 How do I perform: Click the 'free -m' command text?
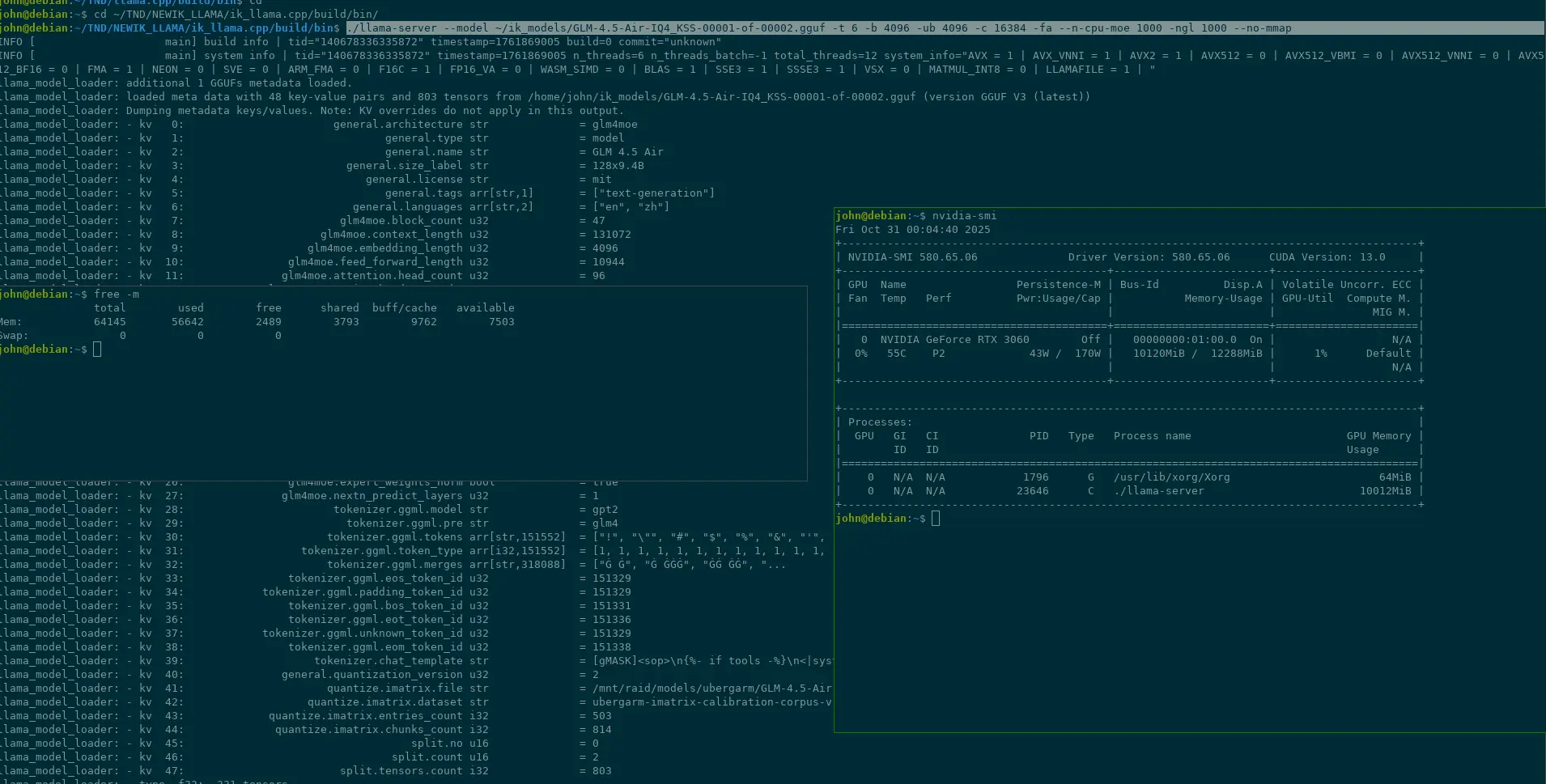(117, 295)
